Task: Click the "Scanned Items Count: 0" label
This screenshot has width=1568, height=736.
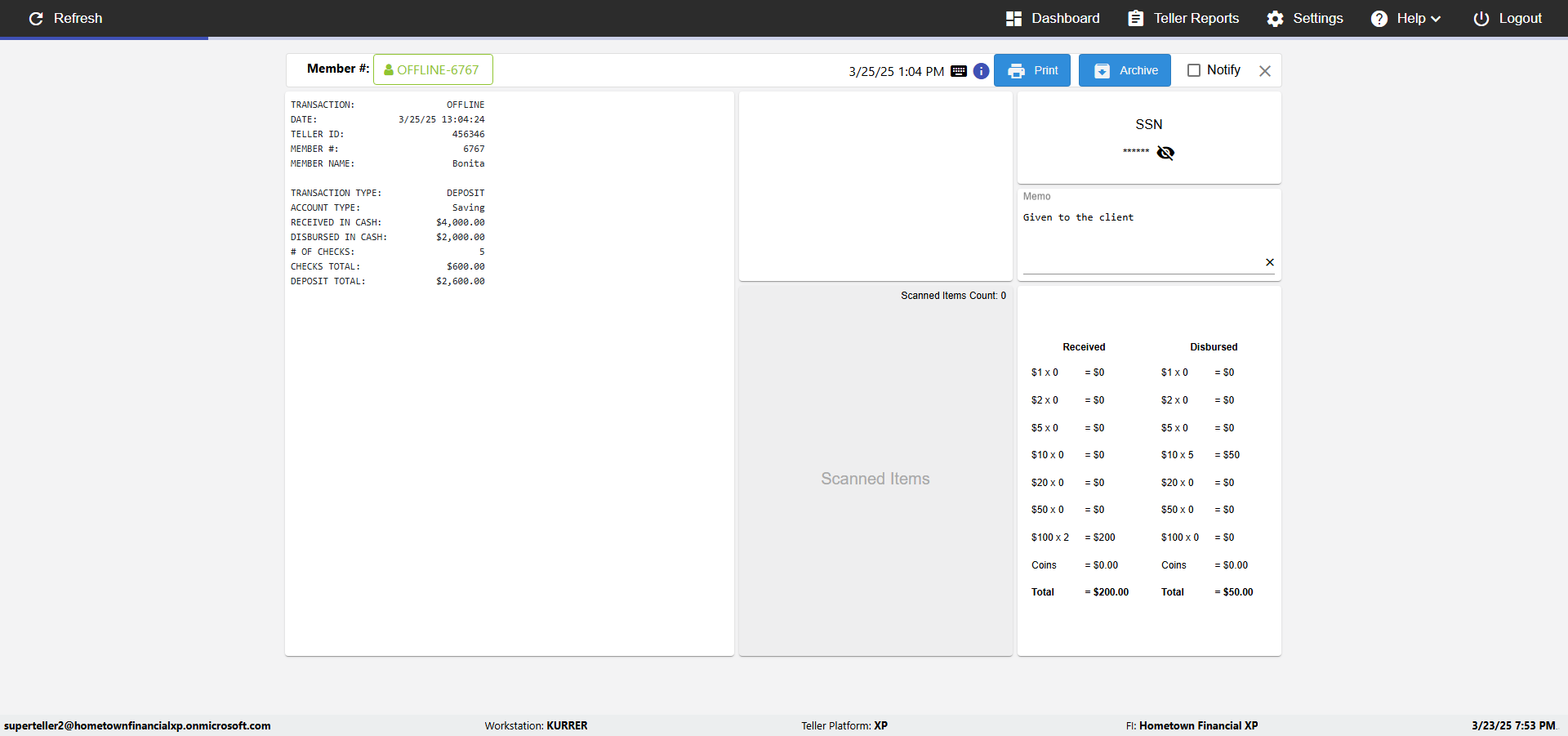Action: tap(953, 296)
